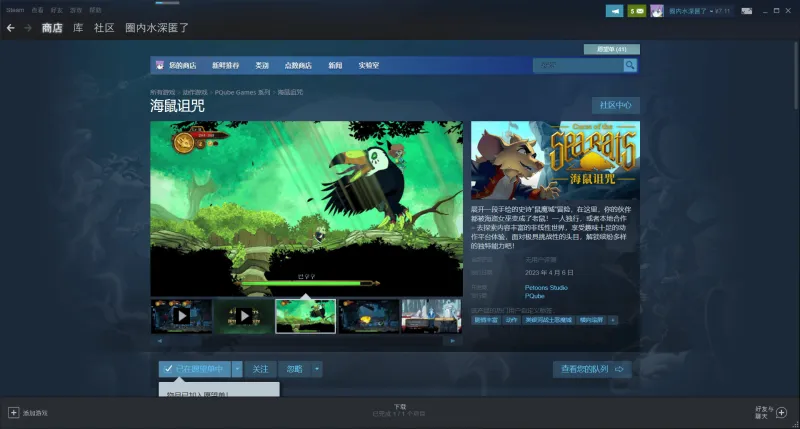Click the first breadcrumb link 所有游戏

[162, 92]
